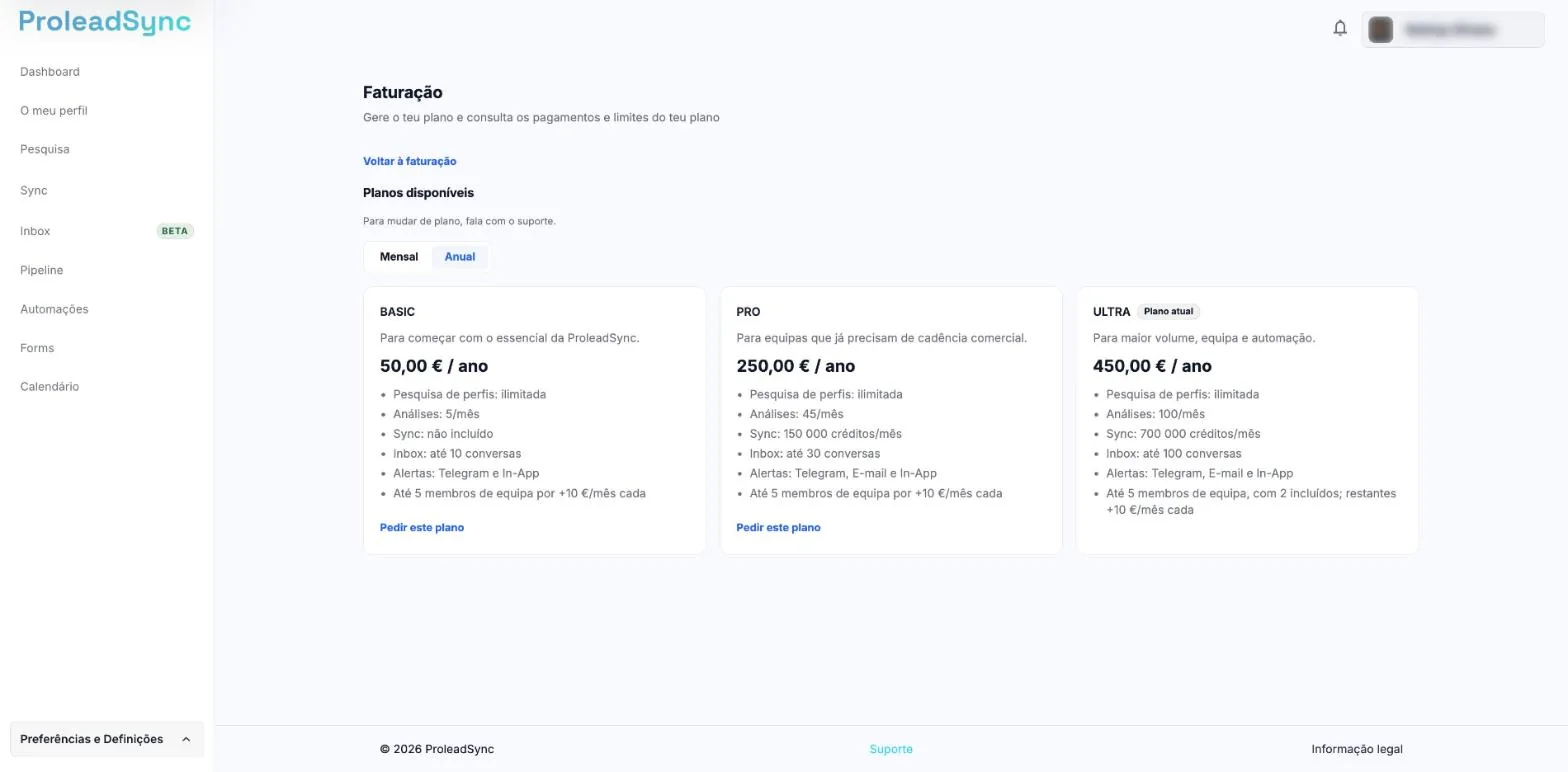Go to Pipeline
This screenshot has width=1568, height=772.
pos(42,271)
